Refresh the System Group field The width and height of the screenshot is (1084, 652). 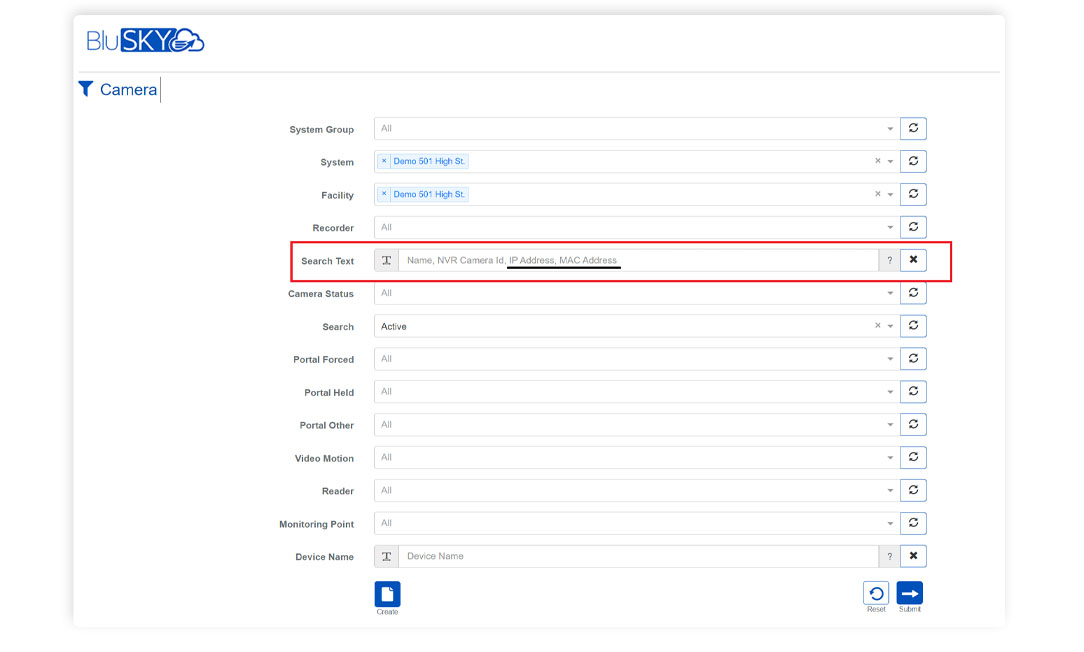tap(913, 129)
